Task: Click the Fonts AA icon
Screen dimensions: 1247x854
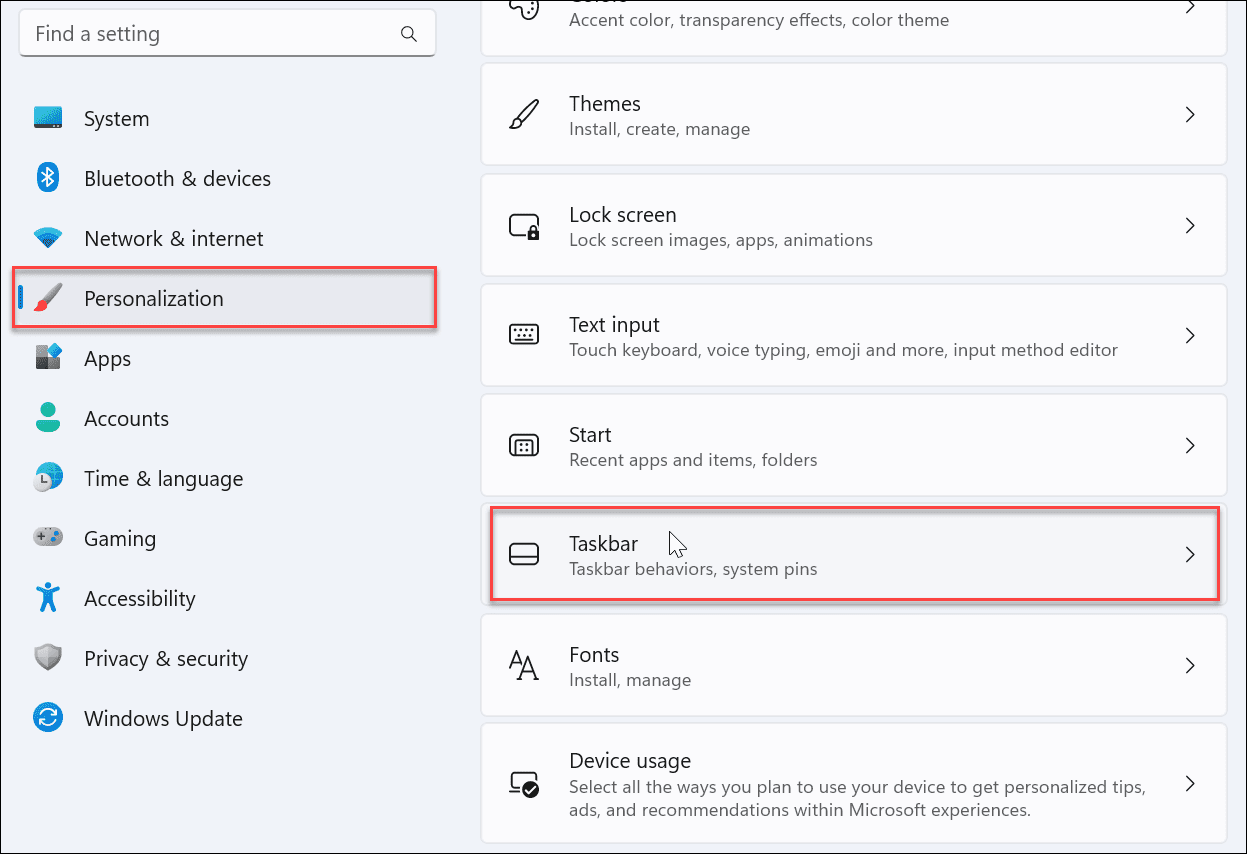Action: (524, 666)
